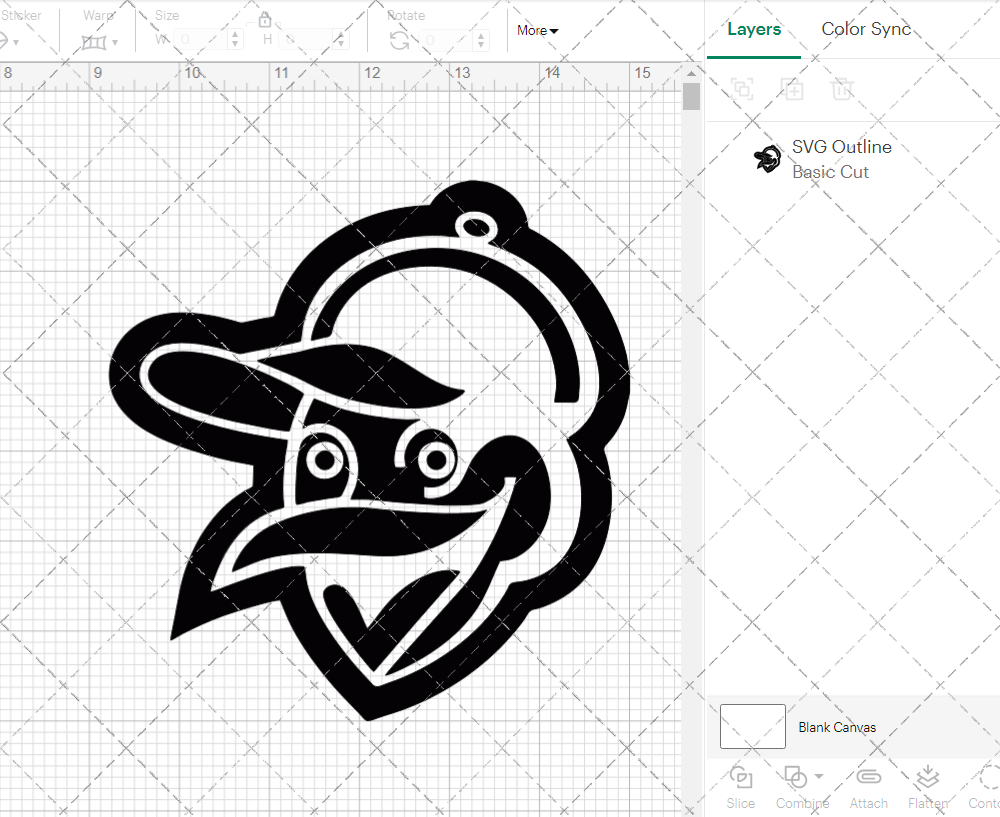Click the Blank Canvas color swatch
Viewport: 1000px width, 817px height.
[x=753, y=727]
